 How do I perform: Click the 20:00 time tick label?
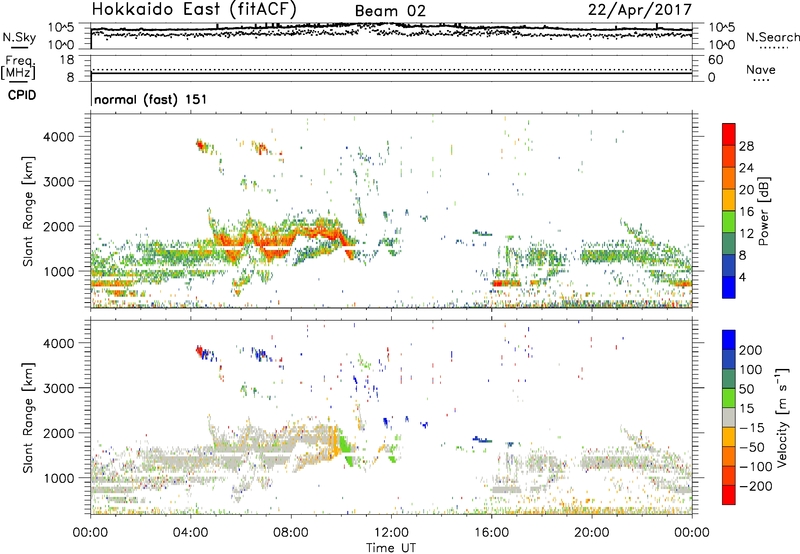592,533
